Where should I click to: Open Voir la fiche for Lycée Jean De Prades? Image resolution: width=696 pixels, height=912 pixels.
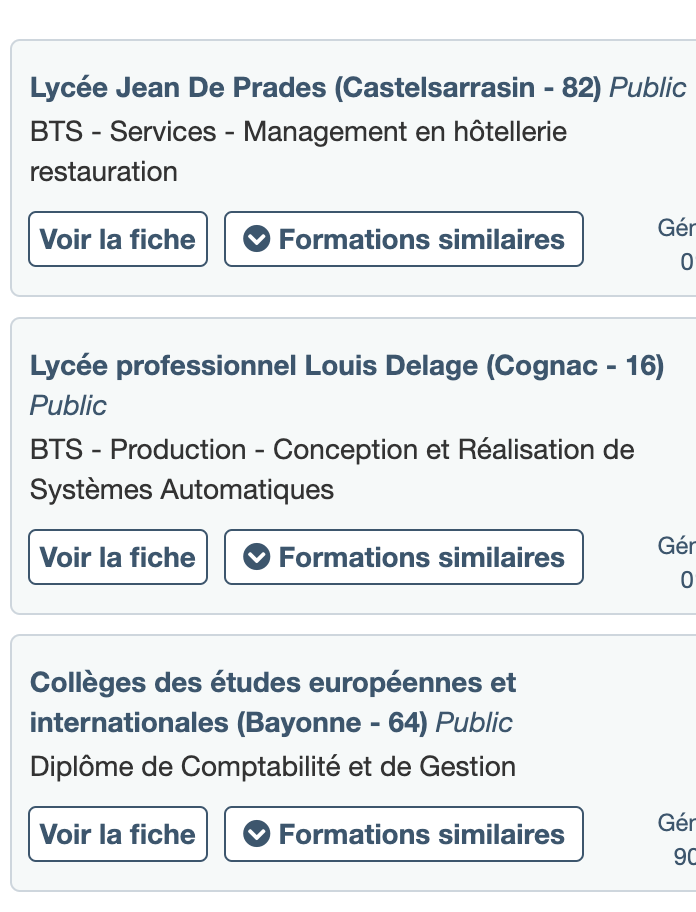click(118, 239)
